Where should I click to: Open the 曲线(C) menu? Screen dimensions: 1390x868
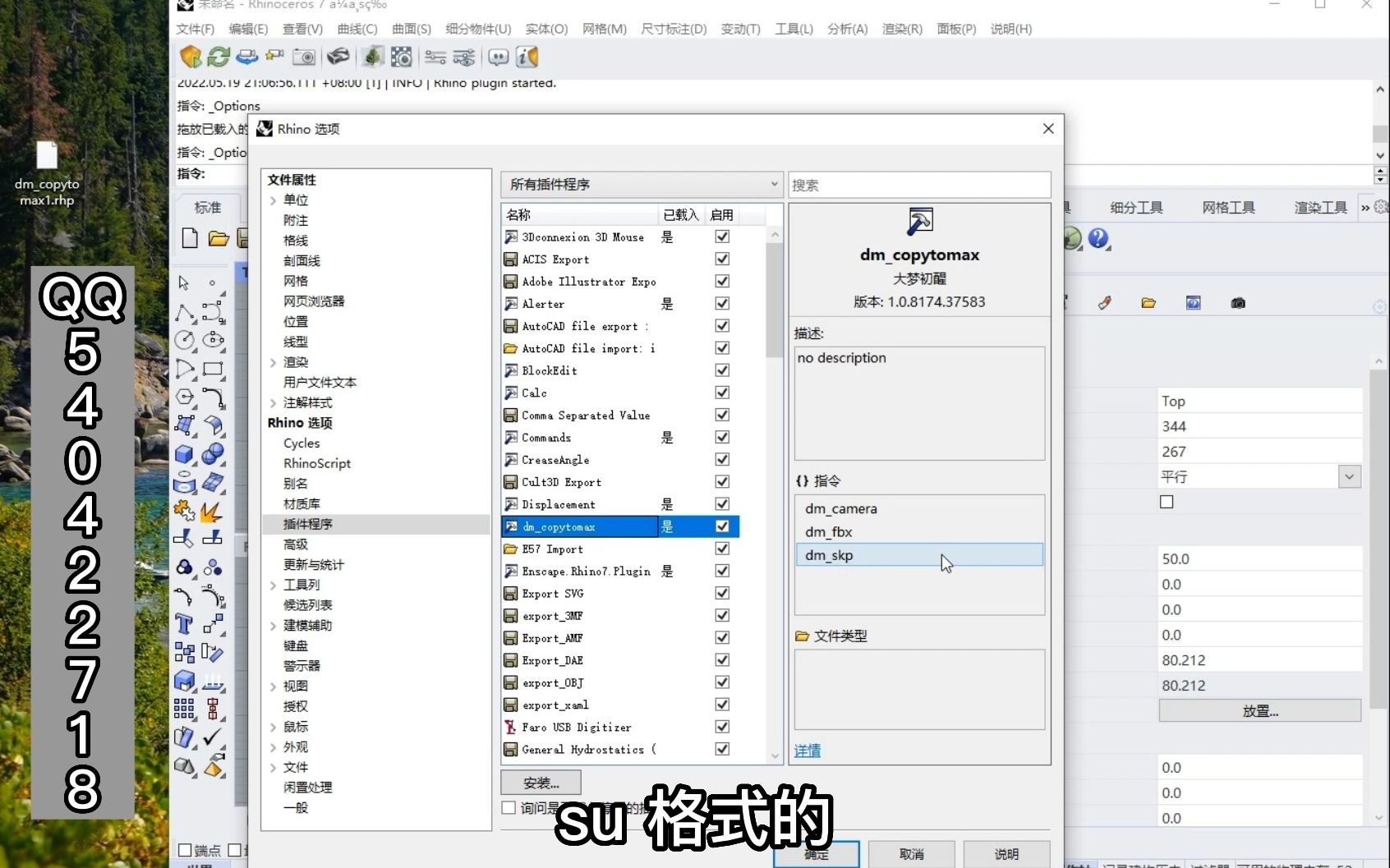pos(357,29)
